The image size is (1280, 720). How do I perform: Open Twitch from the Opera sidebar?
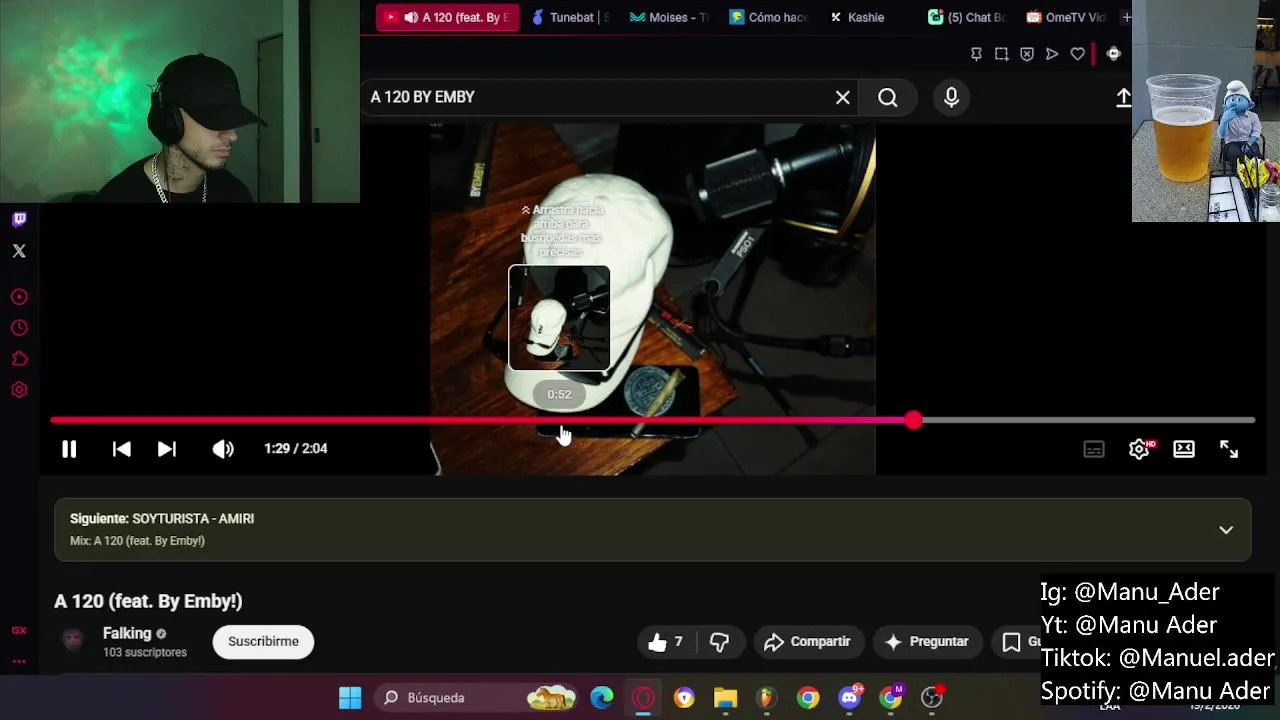19,219
